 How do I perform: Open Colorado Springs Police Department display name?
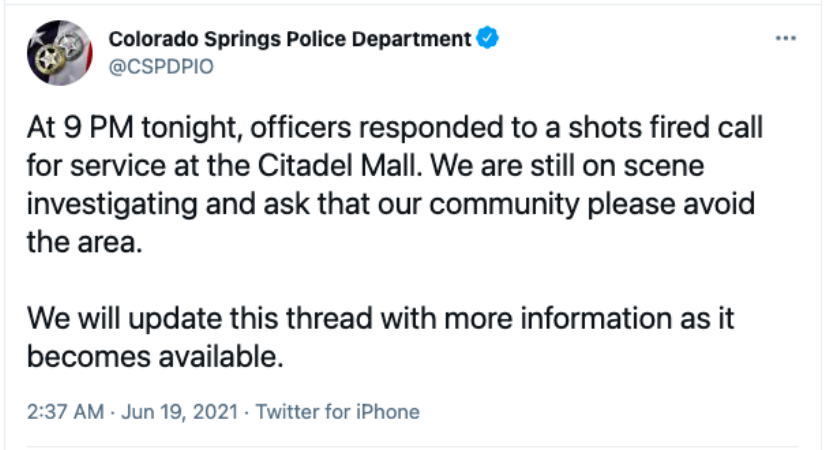pyautogui.click(x=290, y=38)
